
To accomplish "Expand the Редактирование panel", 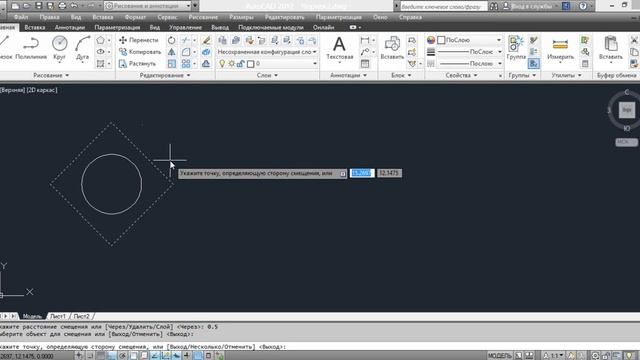I will tap(165, 76).
